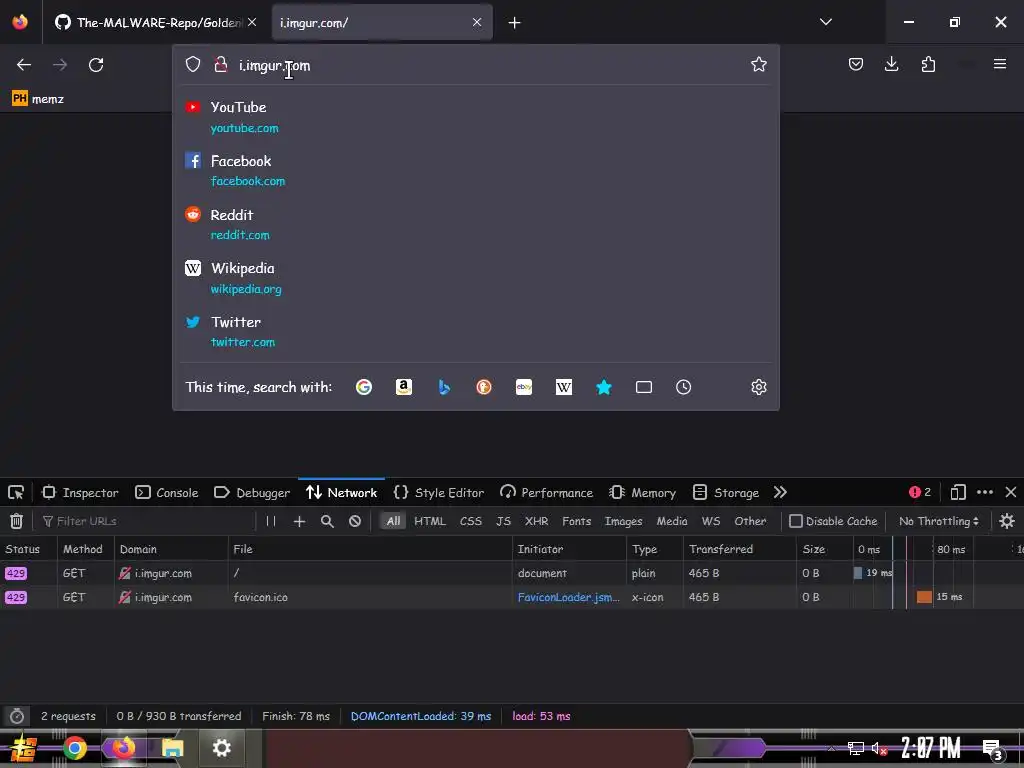1024x768 pixels.
Task: Open network search magnifier
Action: 327,521
